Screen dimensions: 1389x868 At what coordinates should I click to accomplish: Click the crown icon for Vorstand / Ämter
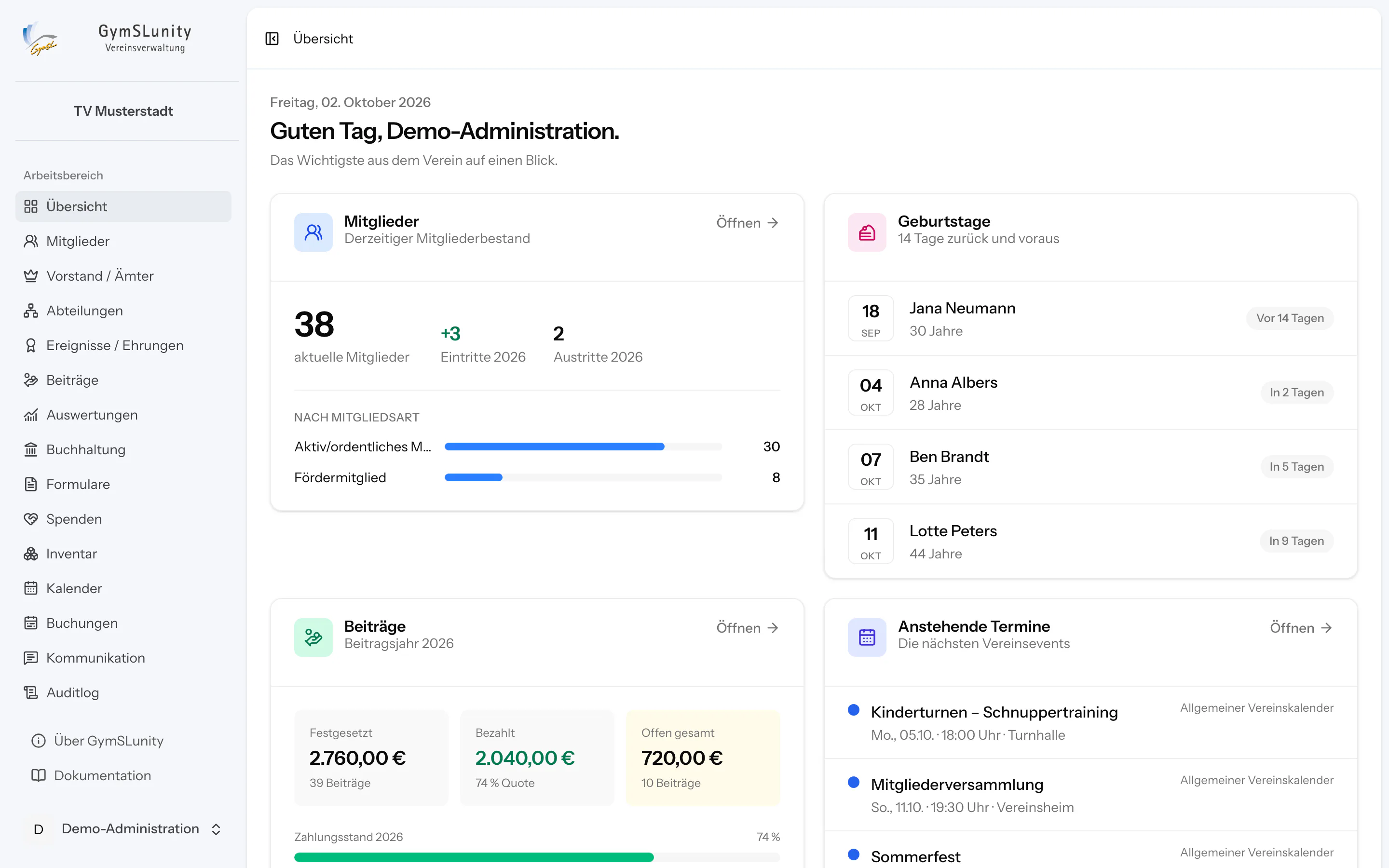point(31,276)
